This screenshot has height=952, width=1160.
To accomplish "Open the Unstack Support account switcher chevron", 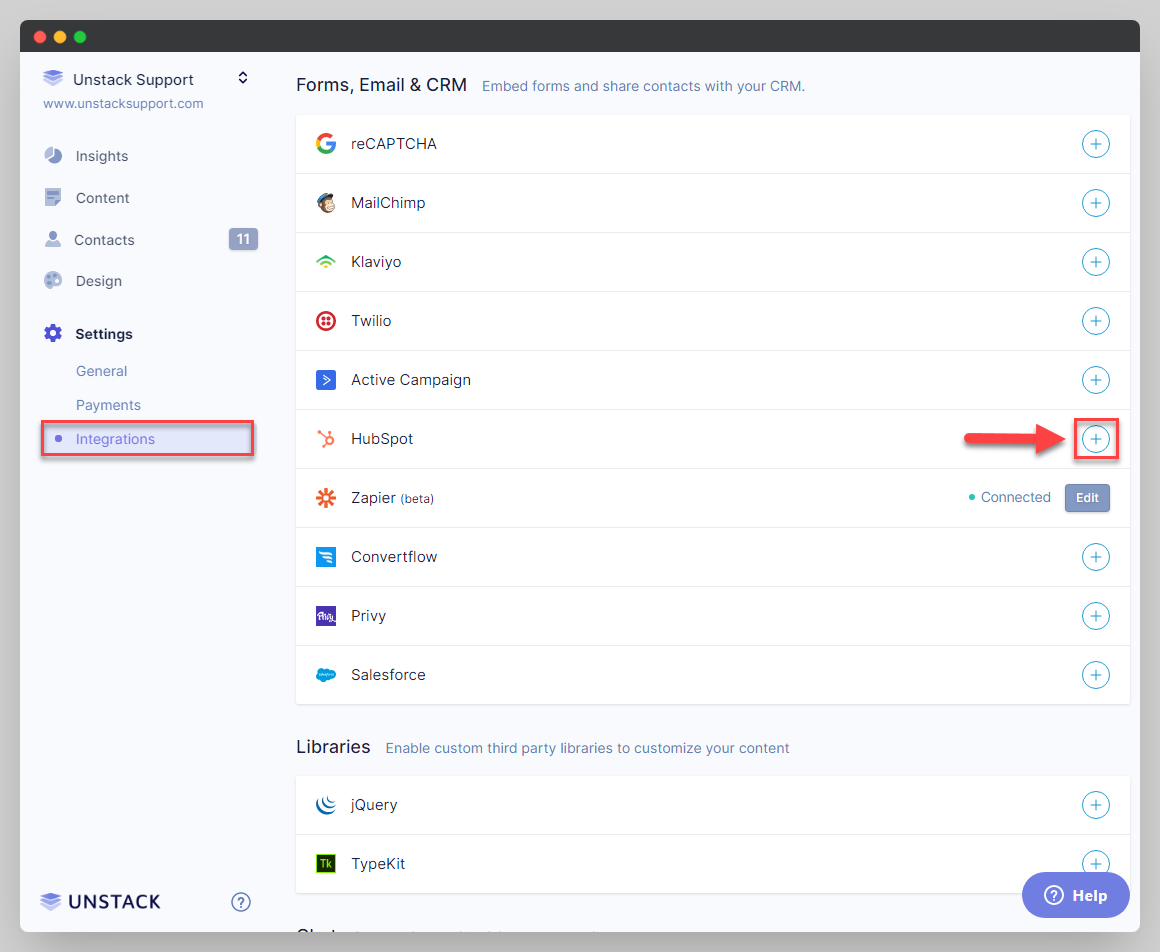I will click(x=242, y=77).
